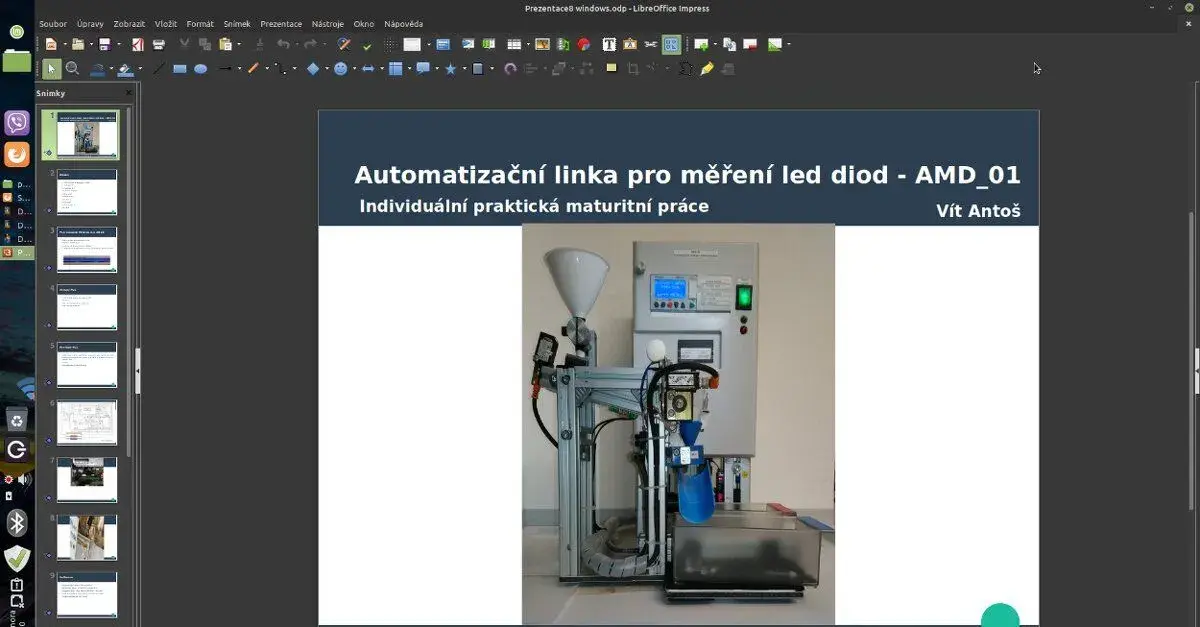This screenshot has width=1200, height=627.
Task: Apply the Fill Color bucket swatch
Action: coord(125,69)
